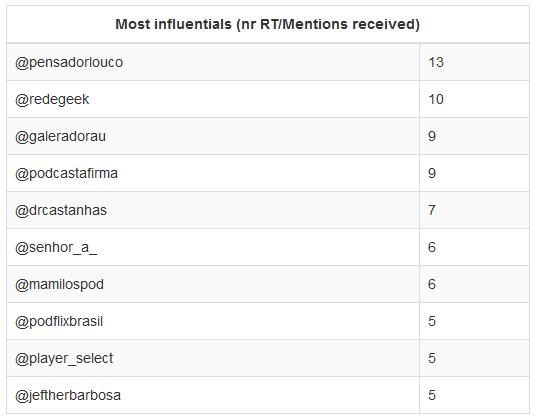Image resolution: width=538 pixels, height=420 pixels.
Task: Click the @pensadorlouco username
Action: (69, 63)
